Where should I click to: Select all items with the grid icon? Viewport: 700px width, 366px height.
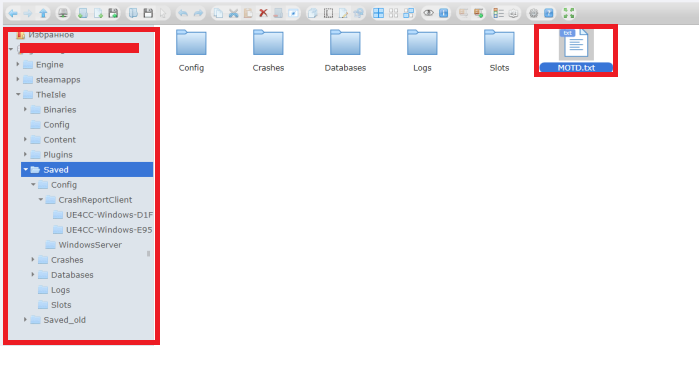pos(379,13)
